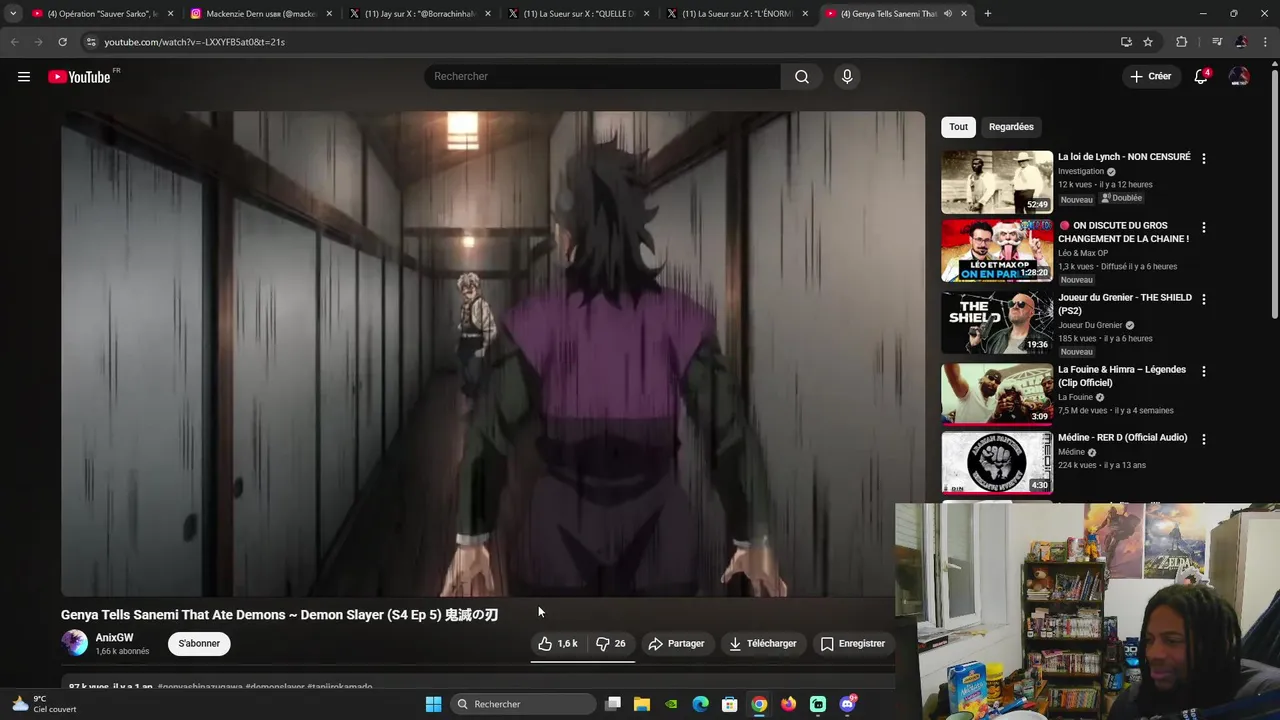Click the browser address bar URL

tap(195, 42)
